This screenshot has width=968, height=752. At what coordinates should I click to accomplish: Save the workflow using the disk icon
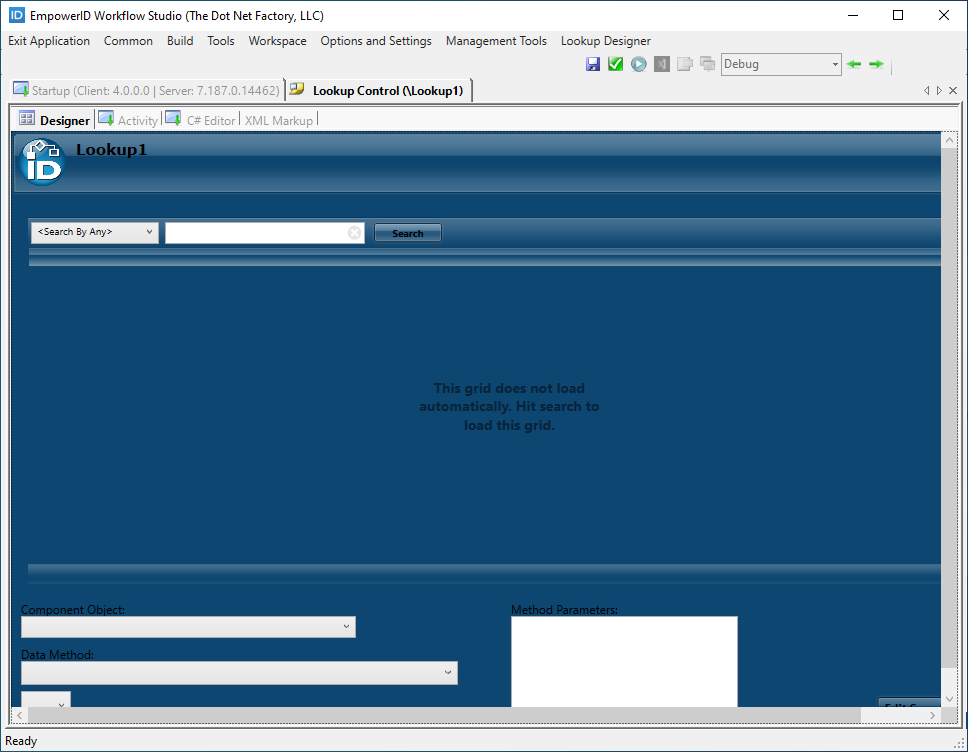pos(592,63)
